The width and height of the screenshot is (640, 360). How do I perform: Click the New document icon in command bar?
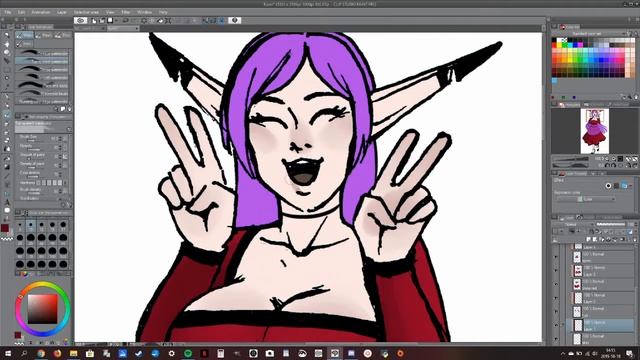(94, 20)
